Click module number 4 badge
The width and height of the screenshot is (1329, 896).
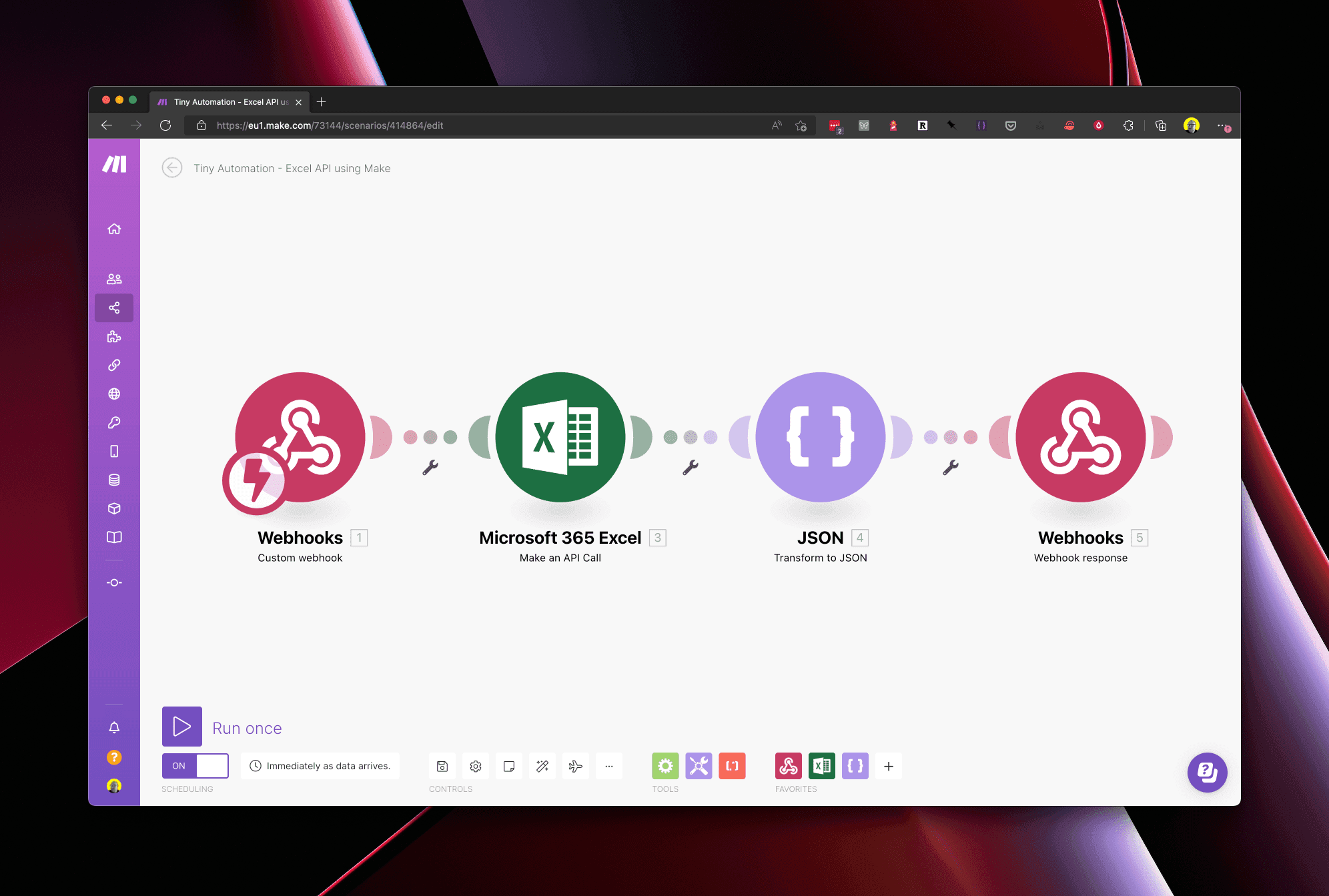tap(860, 538)
